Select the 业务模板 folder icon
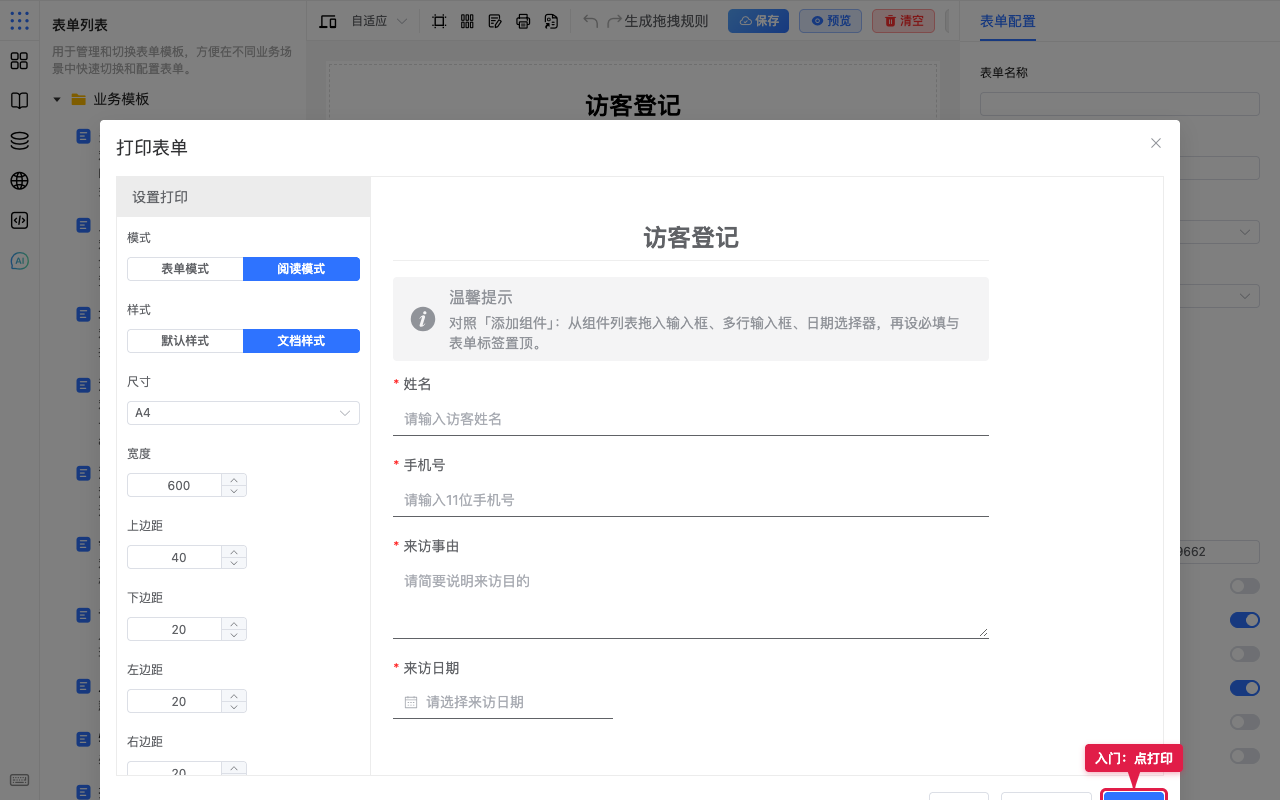The image size is (1280, 800). [78, 99]
